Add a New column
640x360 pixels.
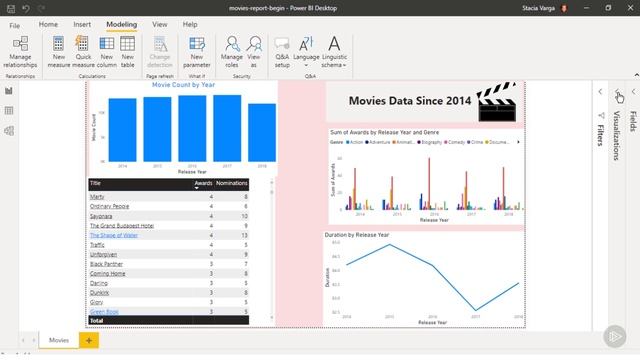point(107,52)
